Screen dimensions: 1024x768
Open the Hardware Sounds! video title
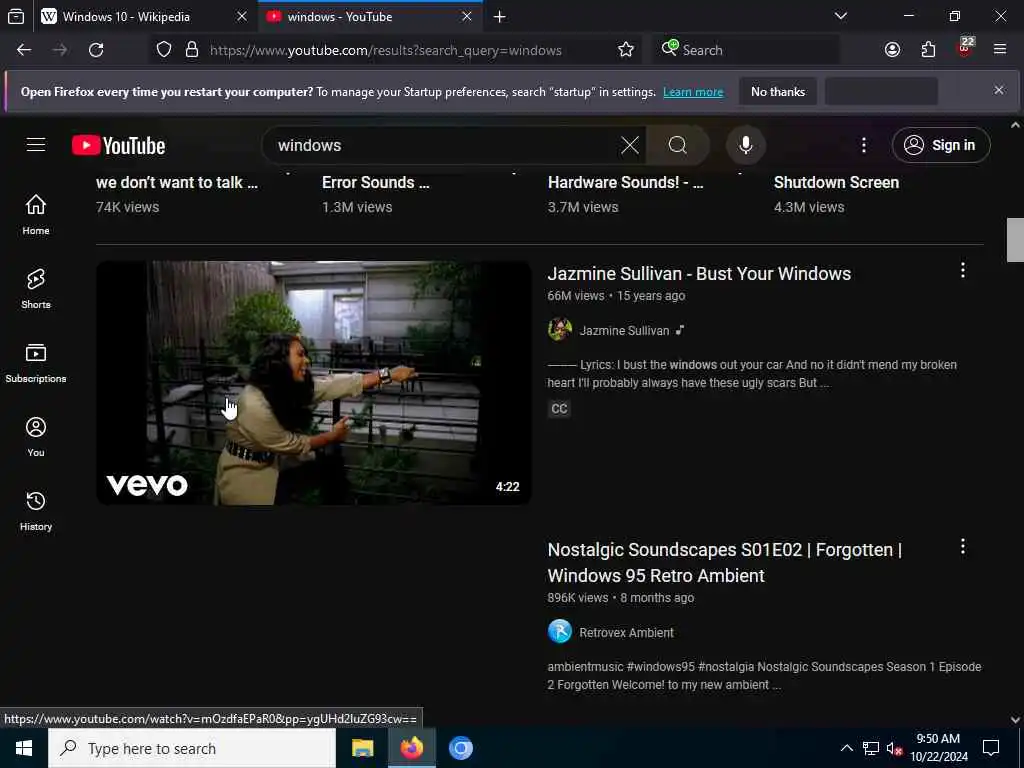(x=625, y=182)
